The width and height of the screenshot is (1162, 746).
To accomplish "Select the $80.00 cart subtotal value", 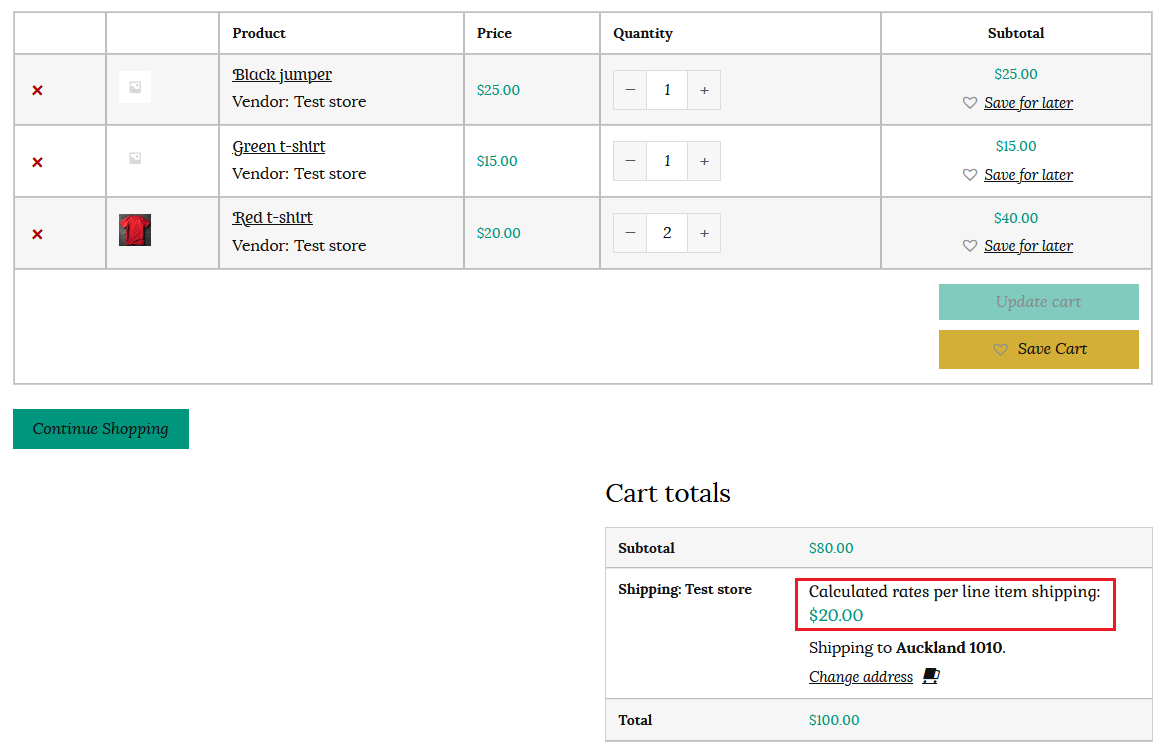I will click(x=831, y=548).
